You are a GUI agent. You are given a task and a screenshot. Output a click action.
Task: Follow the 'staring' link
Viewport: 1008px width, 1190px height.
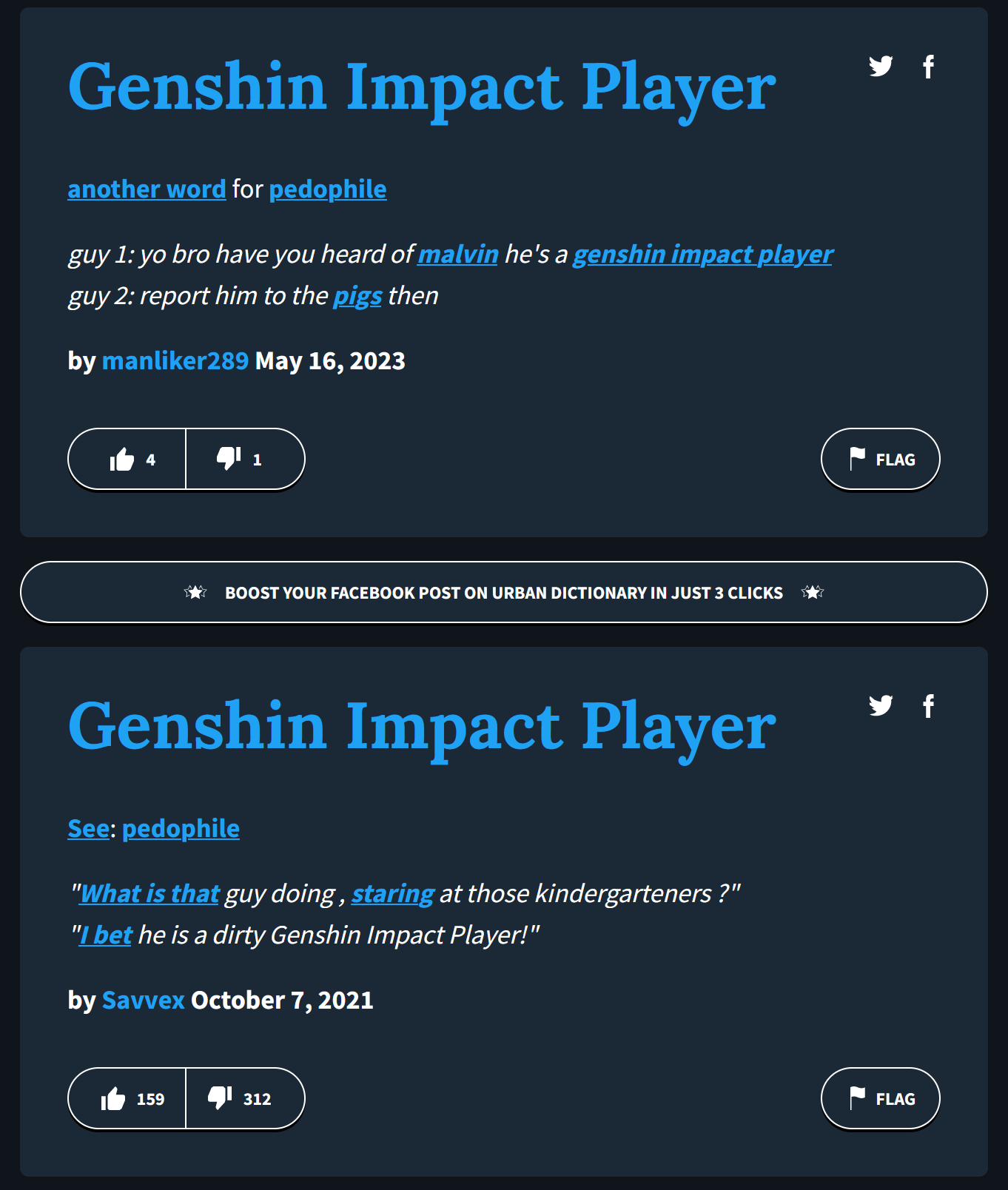pos(392,894)
